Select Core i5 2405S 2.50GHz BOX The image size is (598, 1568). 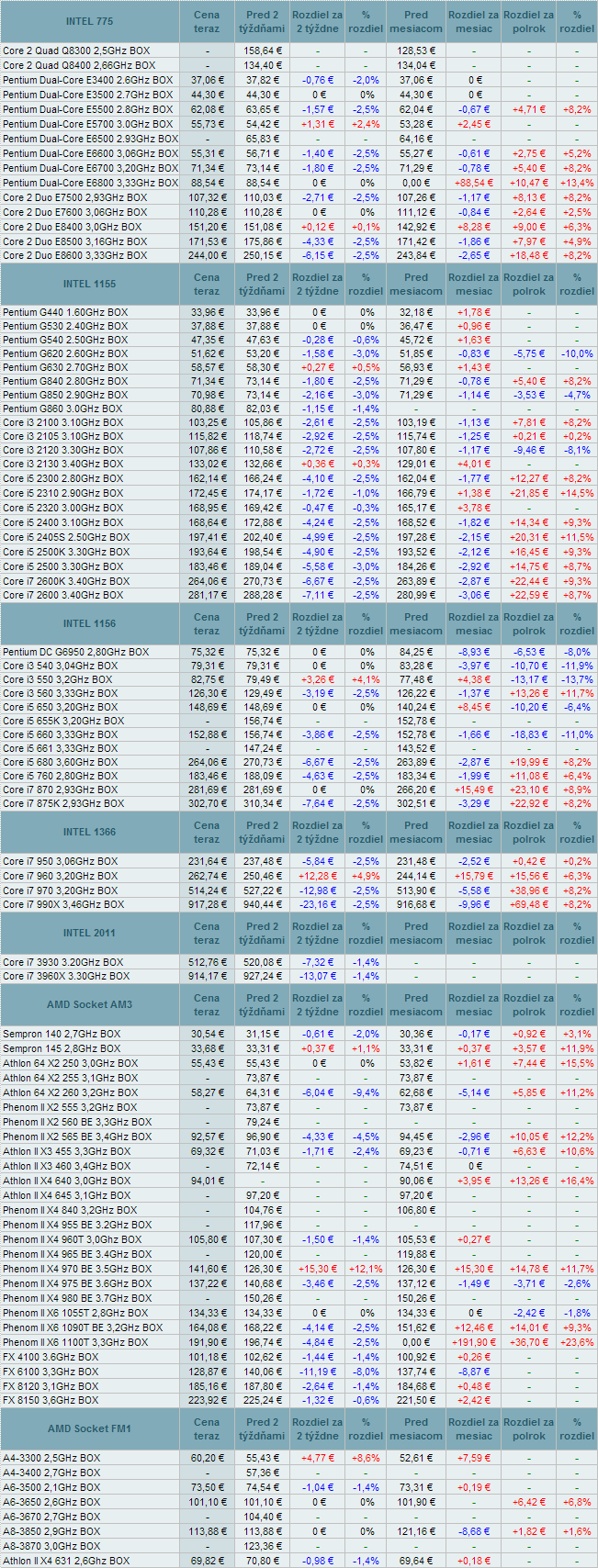(x=66, y=537)
